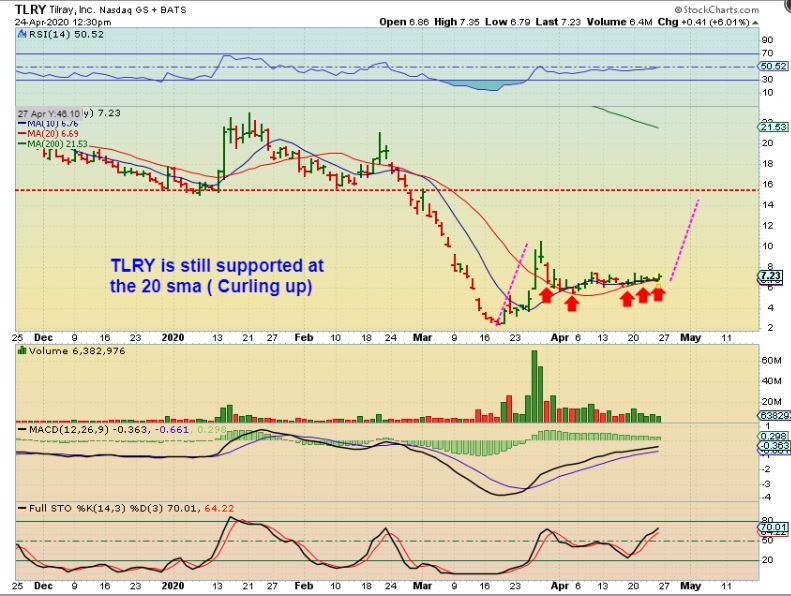The height and width of the screenshot is (596, 791).
Task: Click the RSI indicator line icon
Action: (22, 34)
